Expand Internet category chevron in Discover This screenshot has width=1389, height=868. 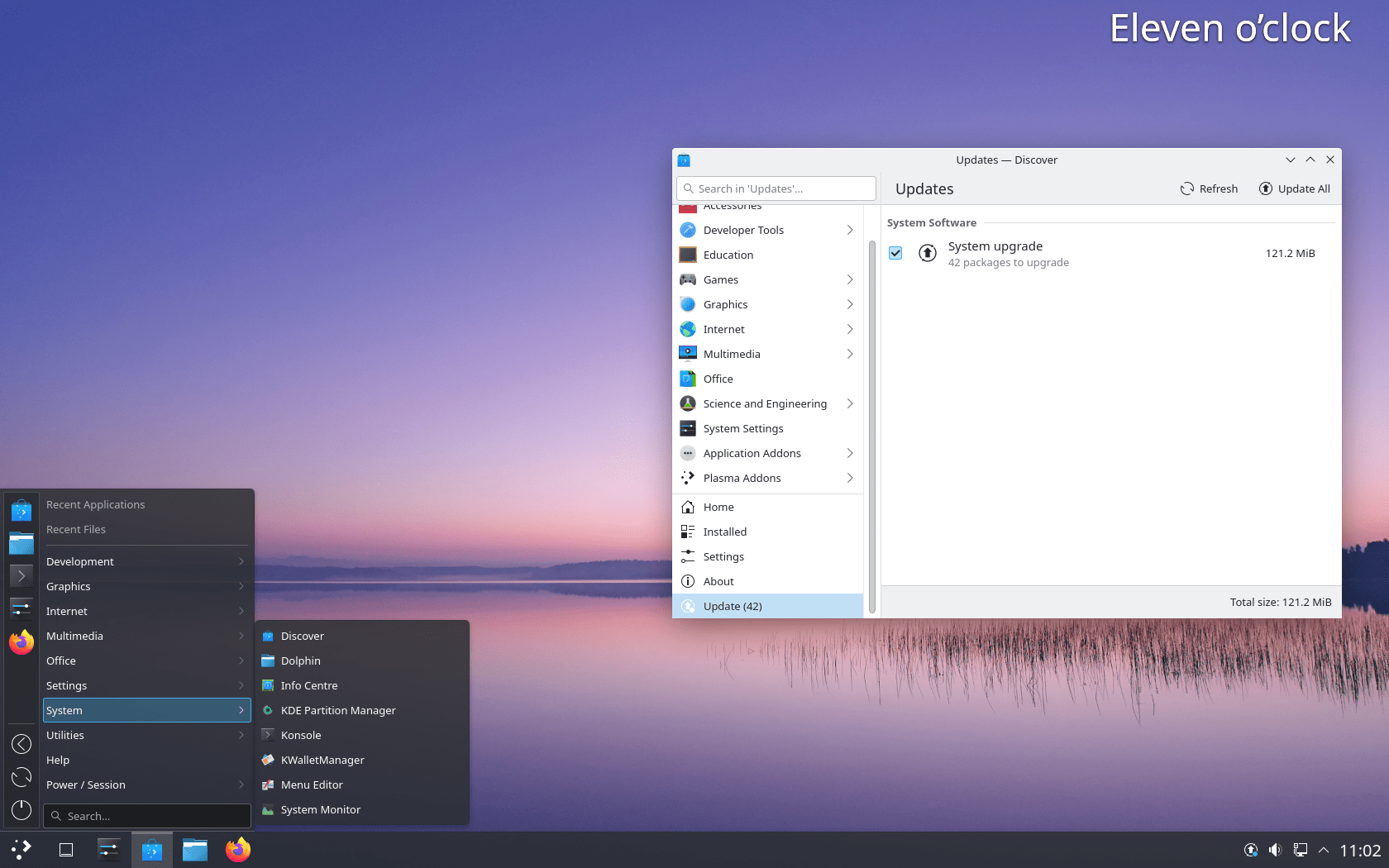click(x=850, y=329)
